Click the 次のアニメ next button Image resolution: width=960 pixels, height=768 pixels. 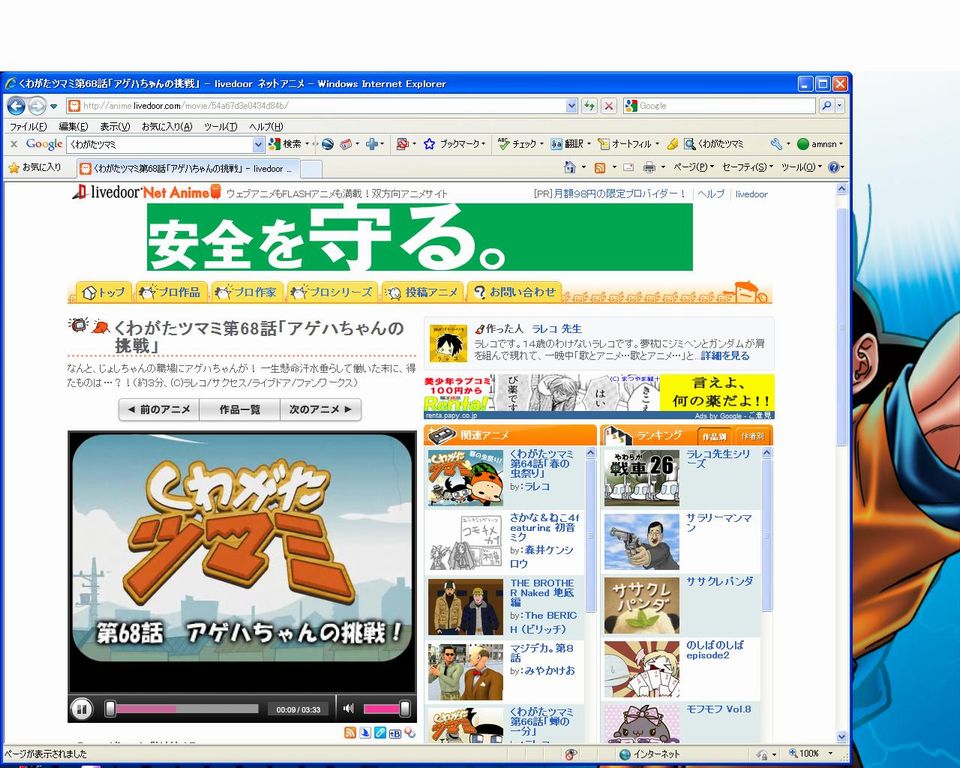[x=321, y=409]
